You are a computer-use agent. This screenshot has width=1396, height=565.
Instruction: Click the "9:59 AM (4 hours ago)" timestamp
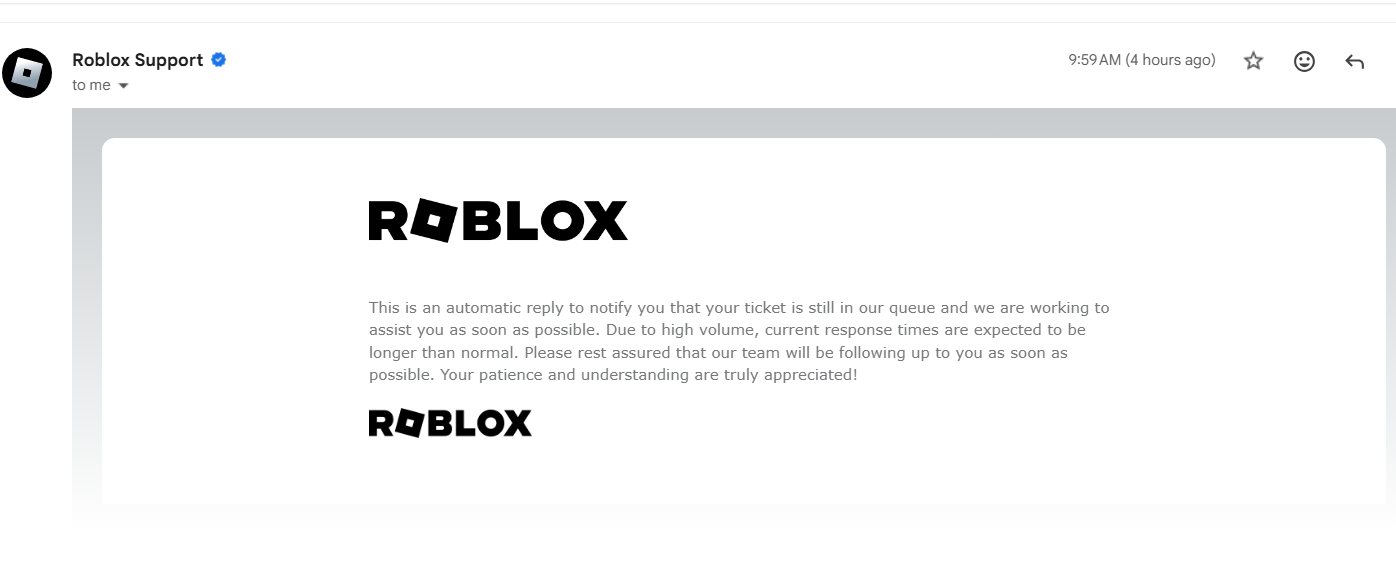(1141, 60)
